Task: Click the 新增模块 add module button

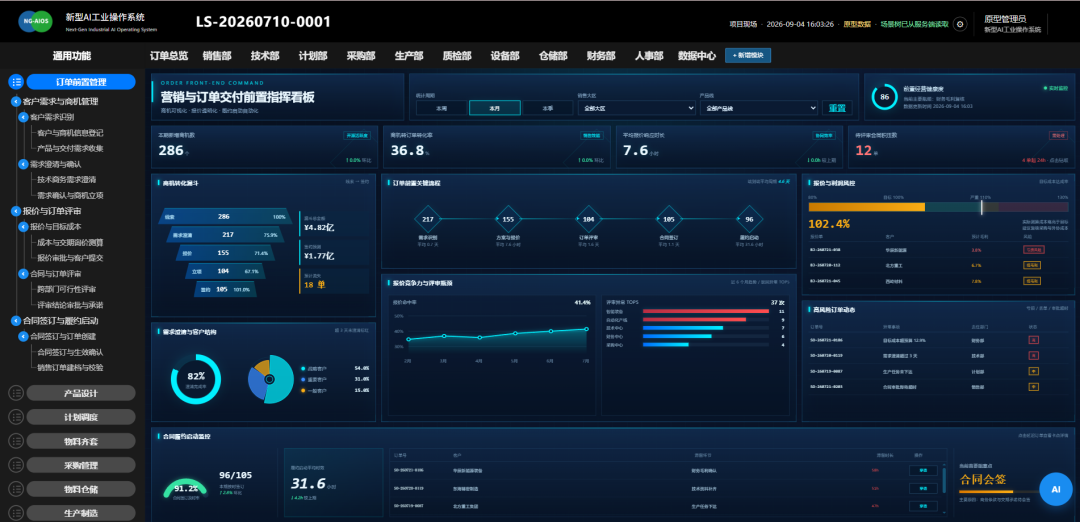Action: (748, 55)
